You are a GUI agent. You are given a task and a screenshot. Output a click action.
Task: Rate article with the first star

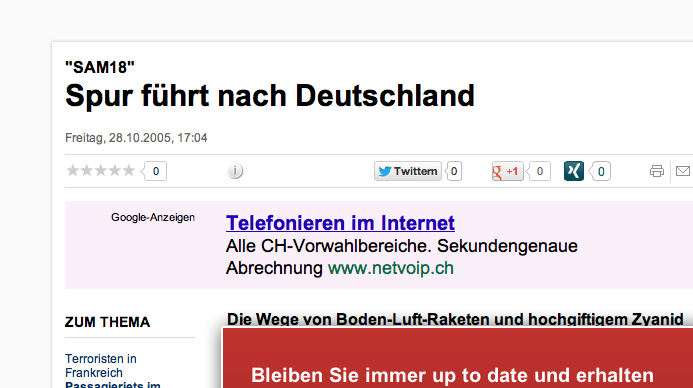72,171
